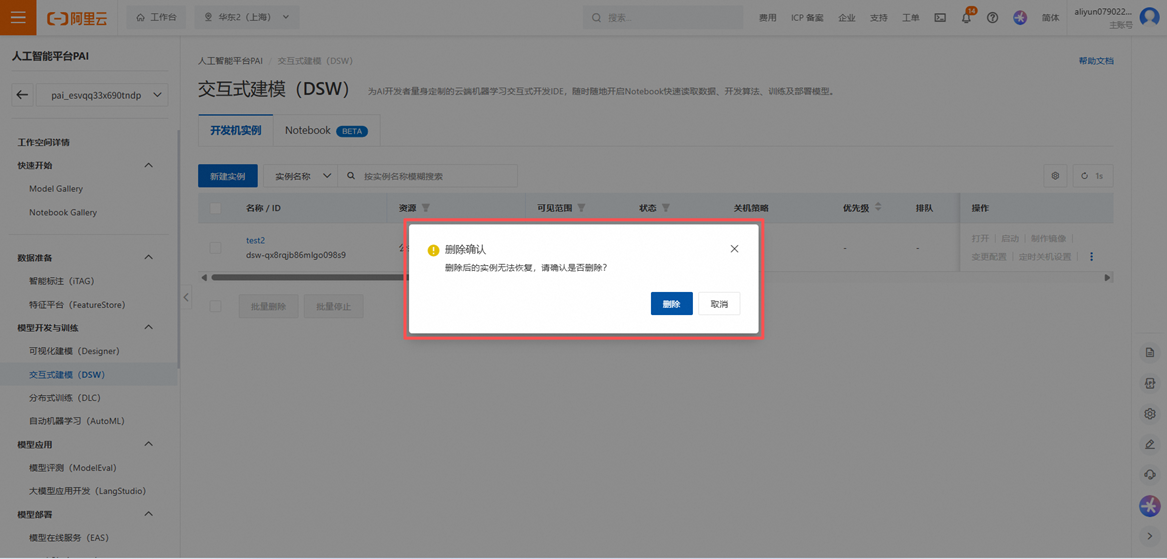Collapse the 模型应用 section
Screen dimensions: 1167x559
pyautogui.click(x=148, y=444)
